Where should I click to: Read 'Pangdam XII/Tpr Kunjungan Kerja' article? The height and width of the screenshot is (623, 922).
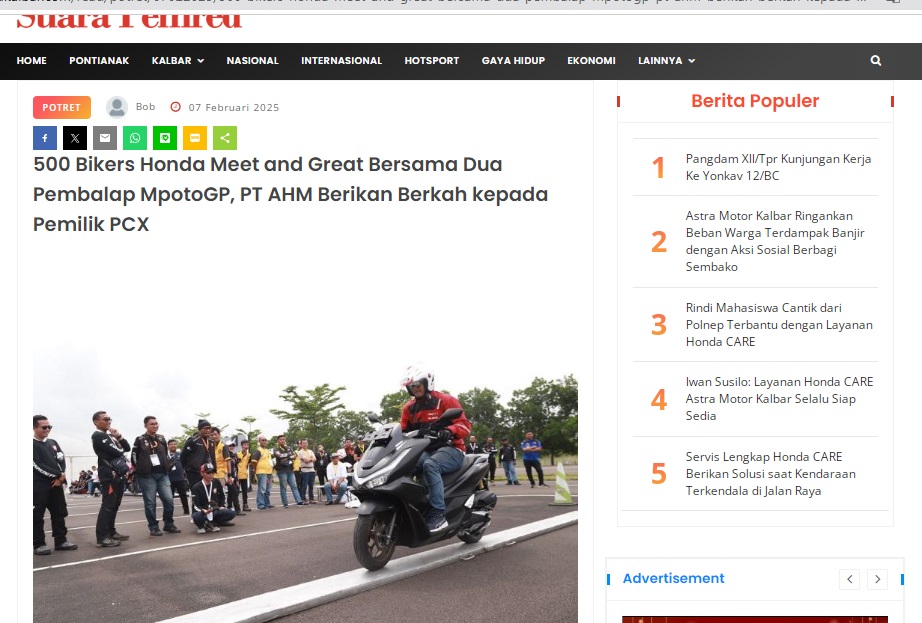[778, 167]
